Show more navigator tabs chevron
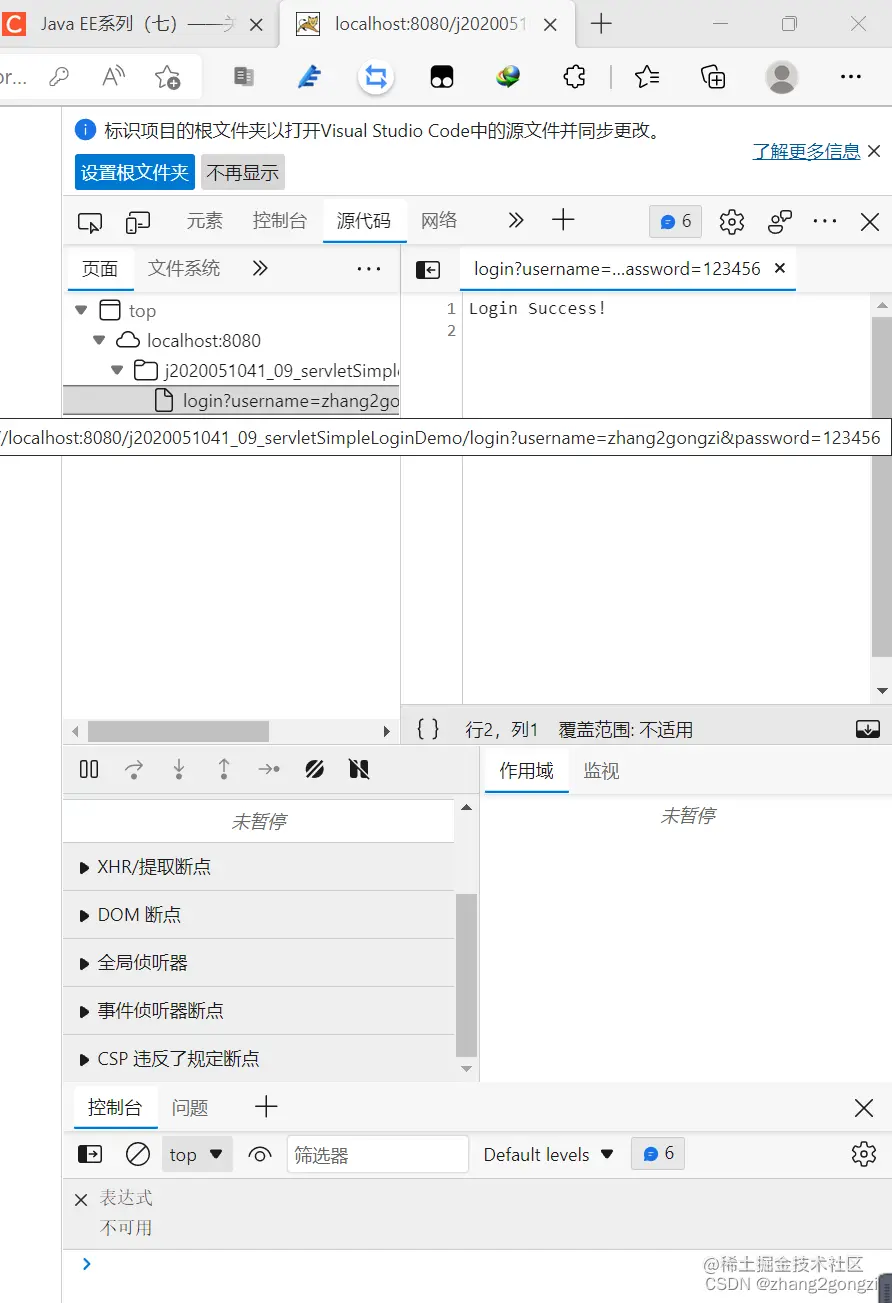The image size is (892, 1303). coord(260,268)
